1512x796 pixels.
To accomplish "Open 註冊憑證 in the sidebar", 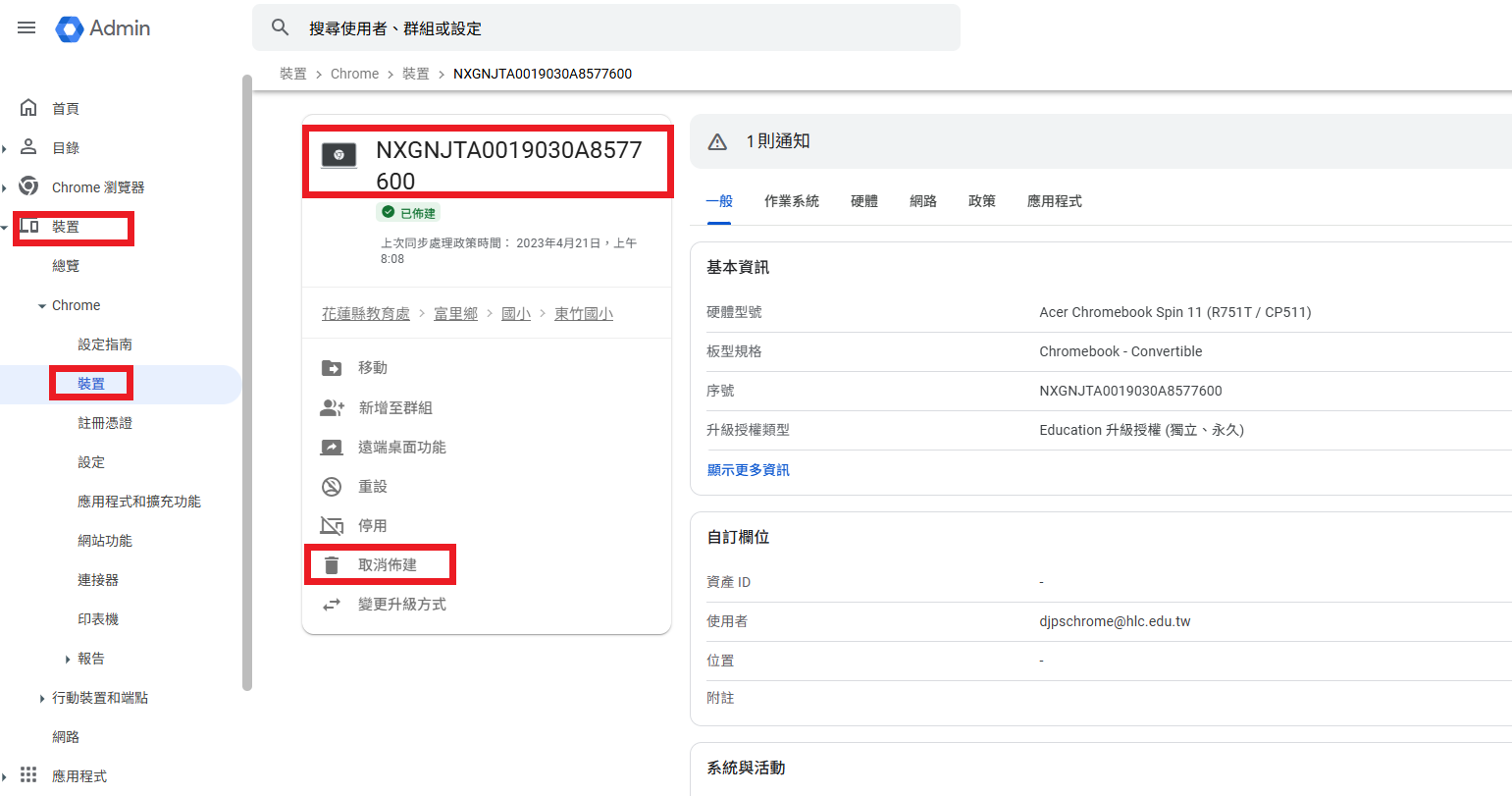I will pos(105,423).
